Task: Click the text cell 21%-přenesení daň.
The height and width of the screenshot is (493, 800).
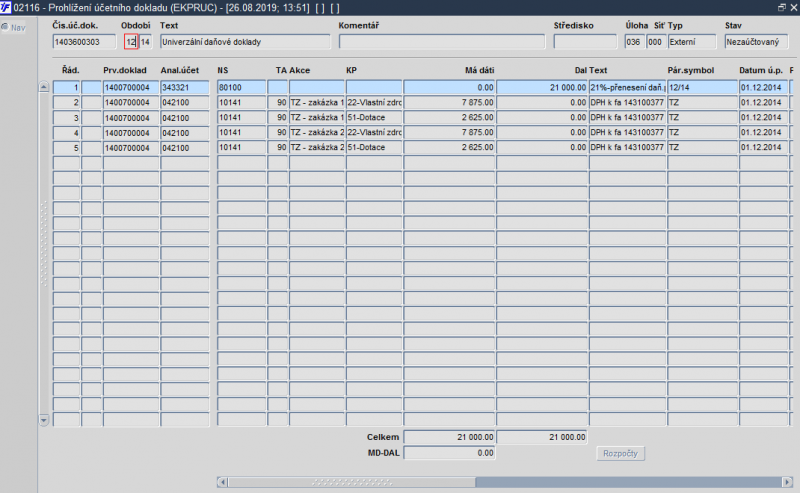Action: tap(628, 87)
